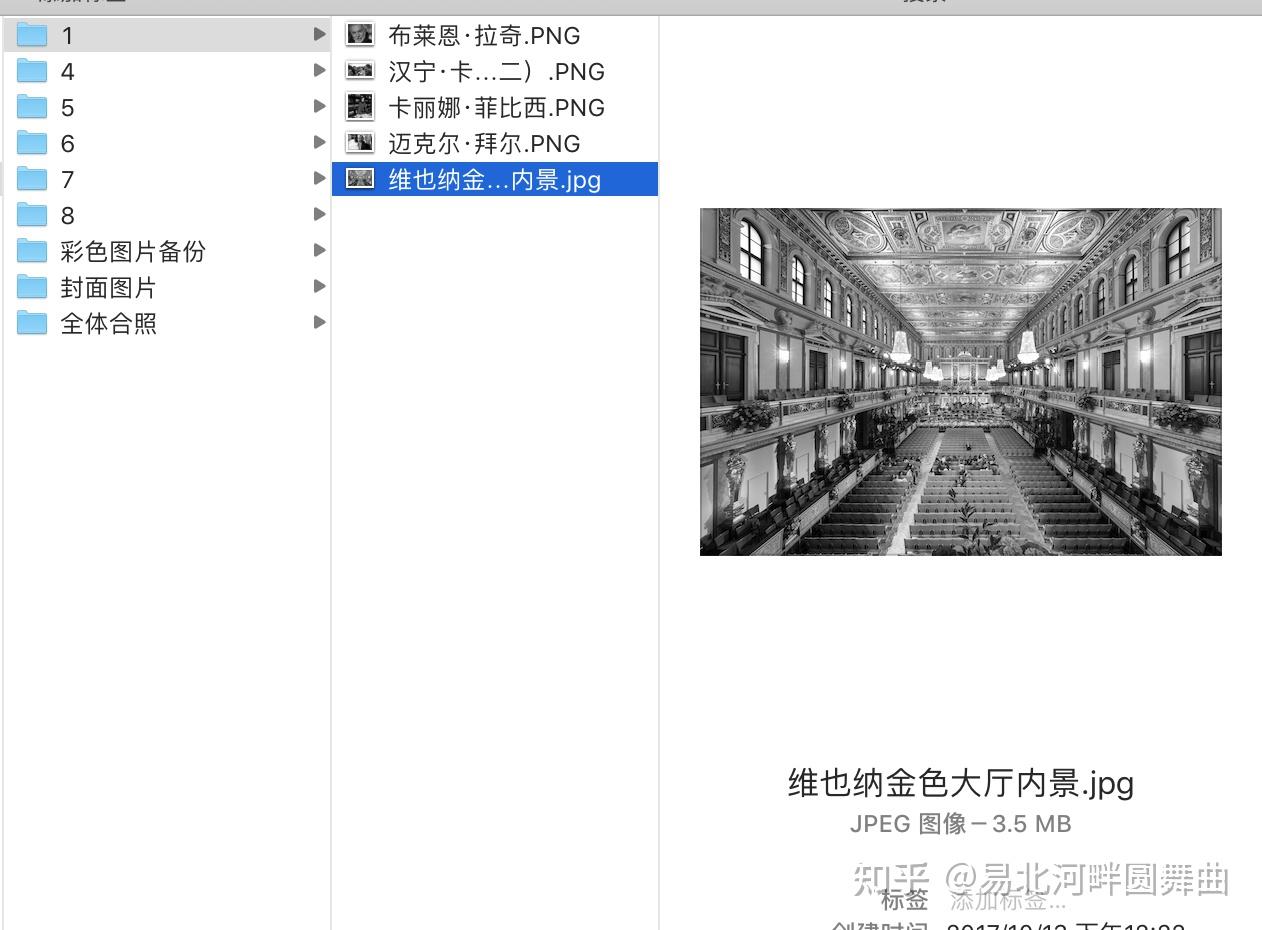Click the file icon of 汉宁·卡…二）.PNG
1262x930 pixels.
359,71
